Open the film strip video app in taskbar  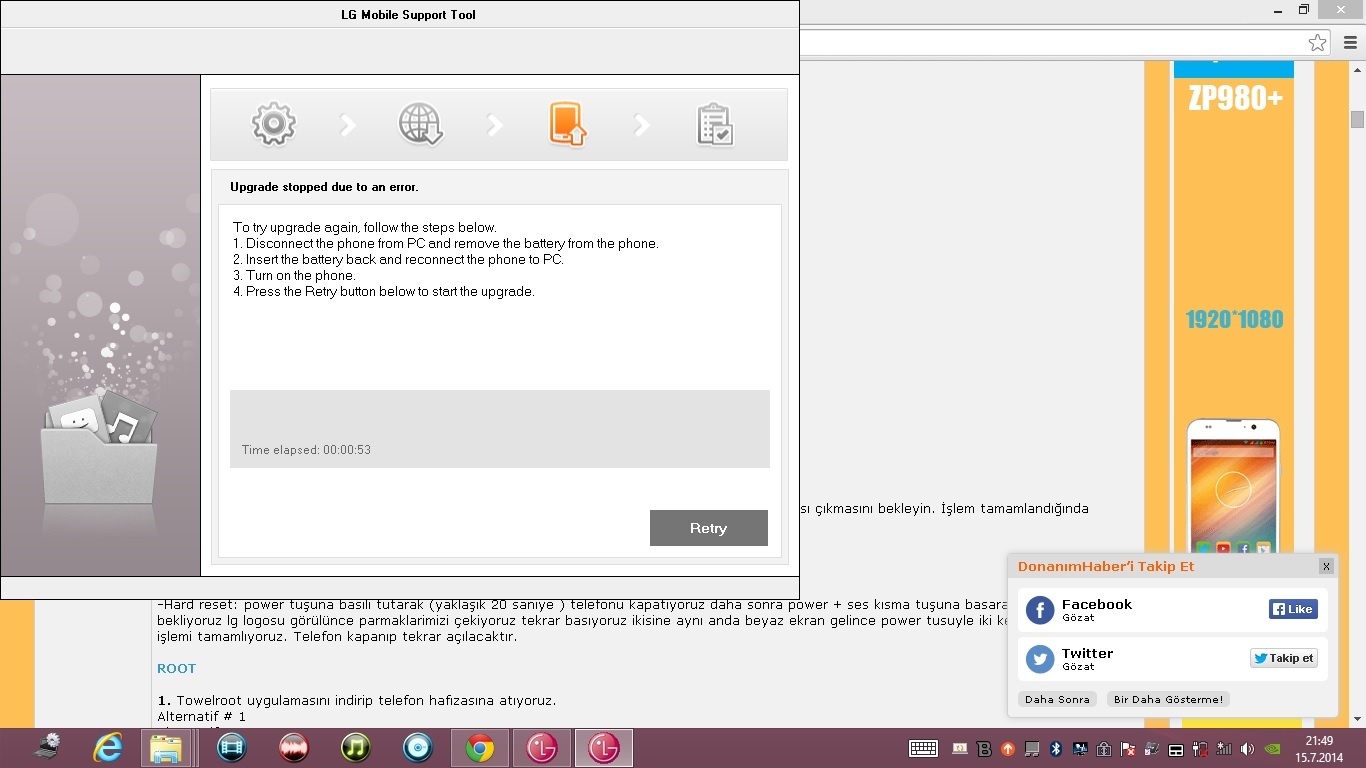coord(231,748)
